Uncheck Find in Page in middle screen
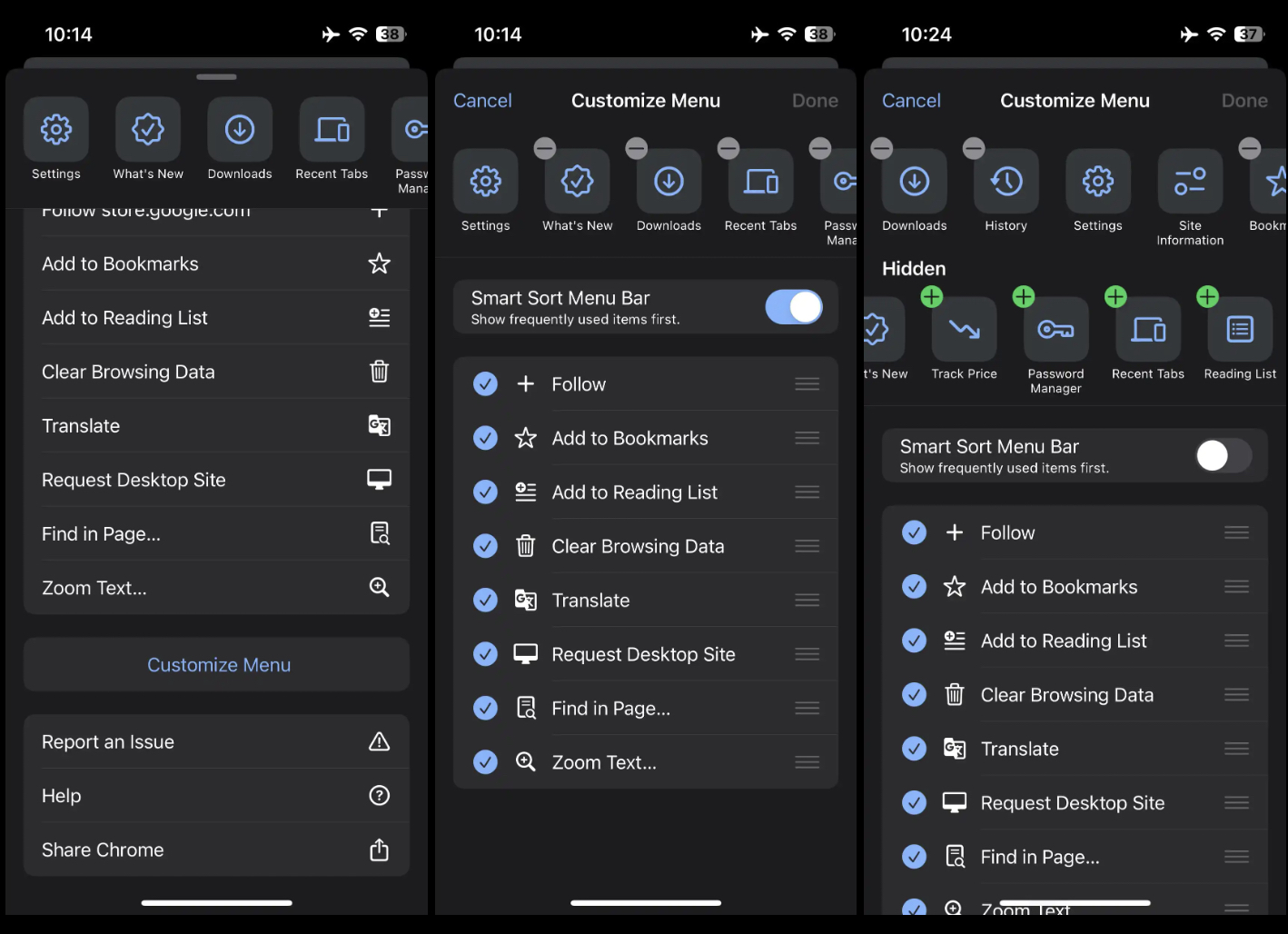This screenshot has height=934, width=1288. 486,708
